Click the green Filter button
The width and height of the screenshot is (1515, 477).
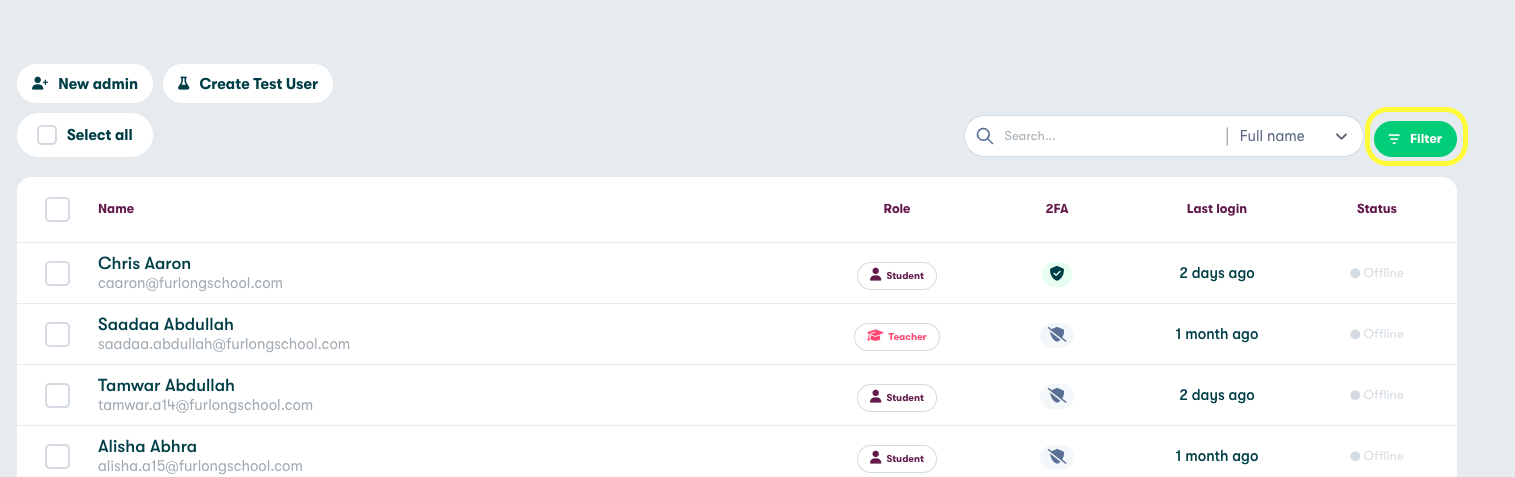tap(1415, 139)
